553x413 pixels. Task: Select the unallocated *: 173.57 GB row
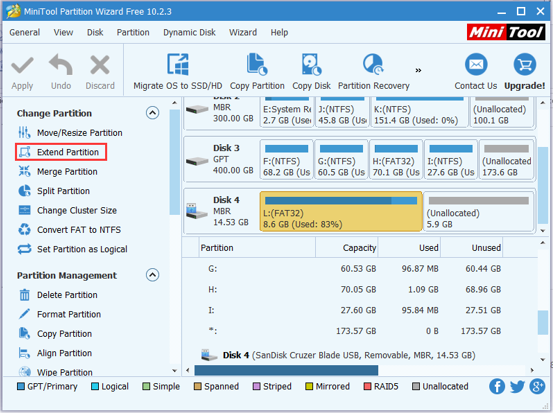coord(360,331)
